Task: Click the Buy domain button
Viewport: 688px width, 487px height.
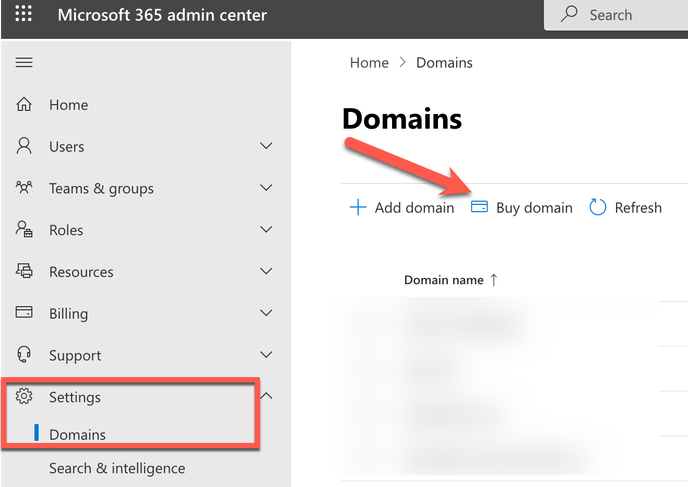Action: tap(521, 207)
